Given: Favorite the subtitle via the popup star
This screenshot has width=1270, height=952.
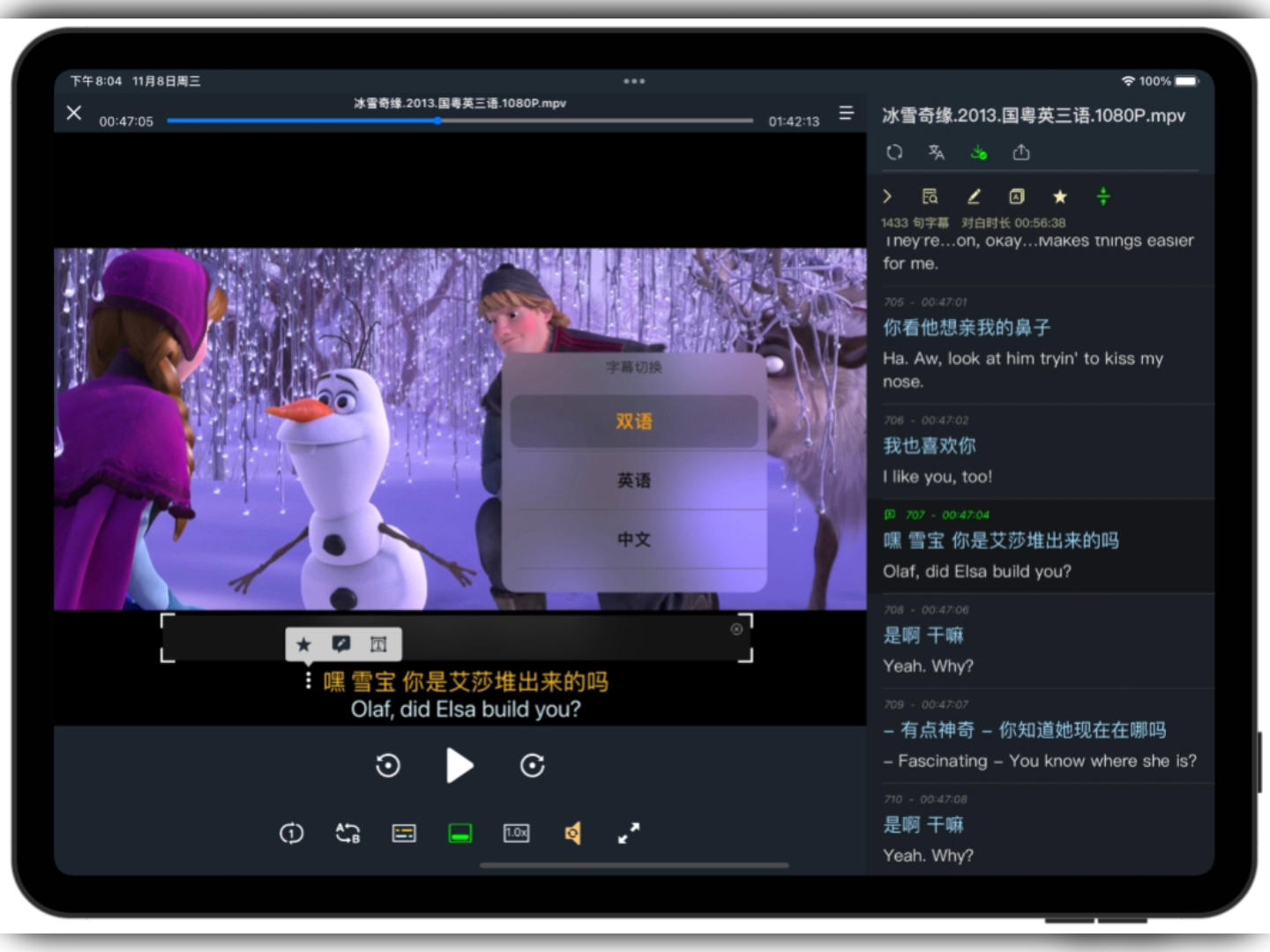Looking at the screenshot, I should click(x=304, y=644).
